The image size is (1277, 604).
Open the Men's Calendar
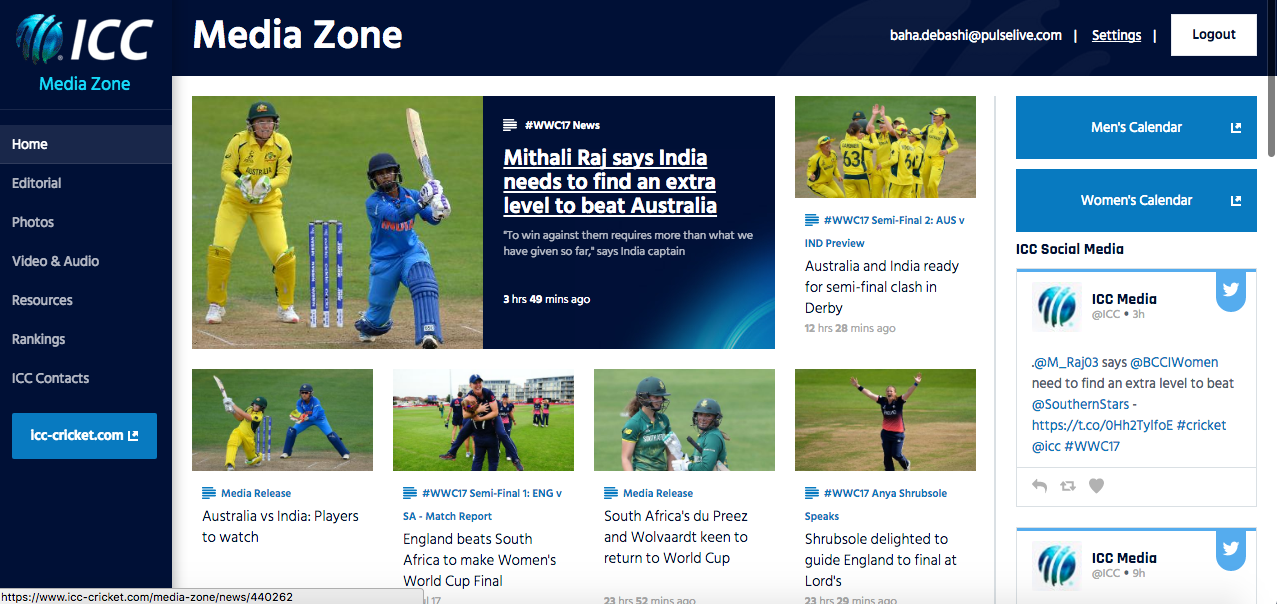coord(1136,127)
